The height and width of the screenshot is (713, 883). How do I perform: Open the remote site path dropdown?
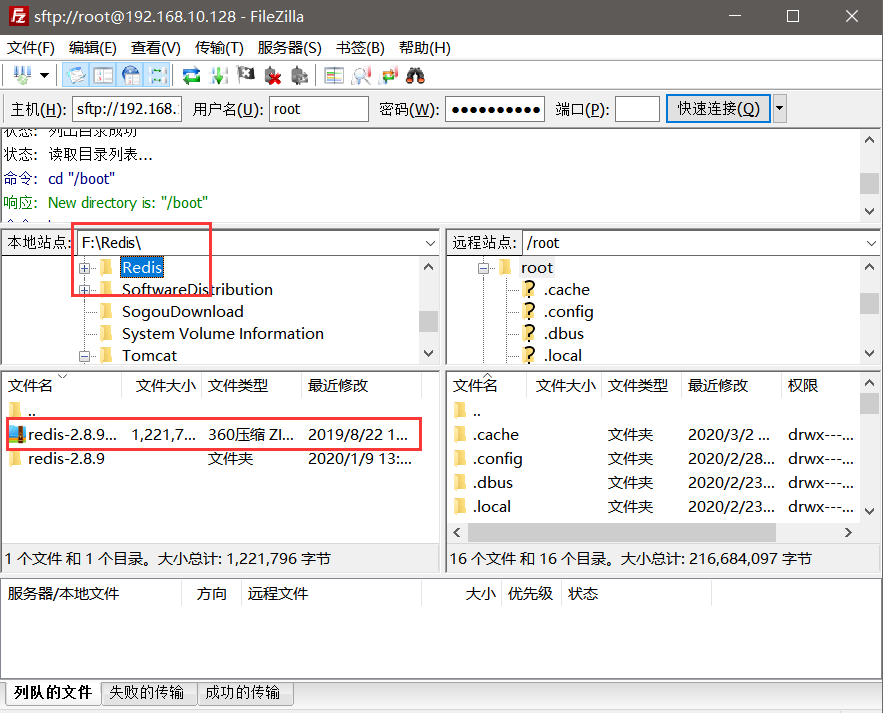point(871,243)
